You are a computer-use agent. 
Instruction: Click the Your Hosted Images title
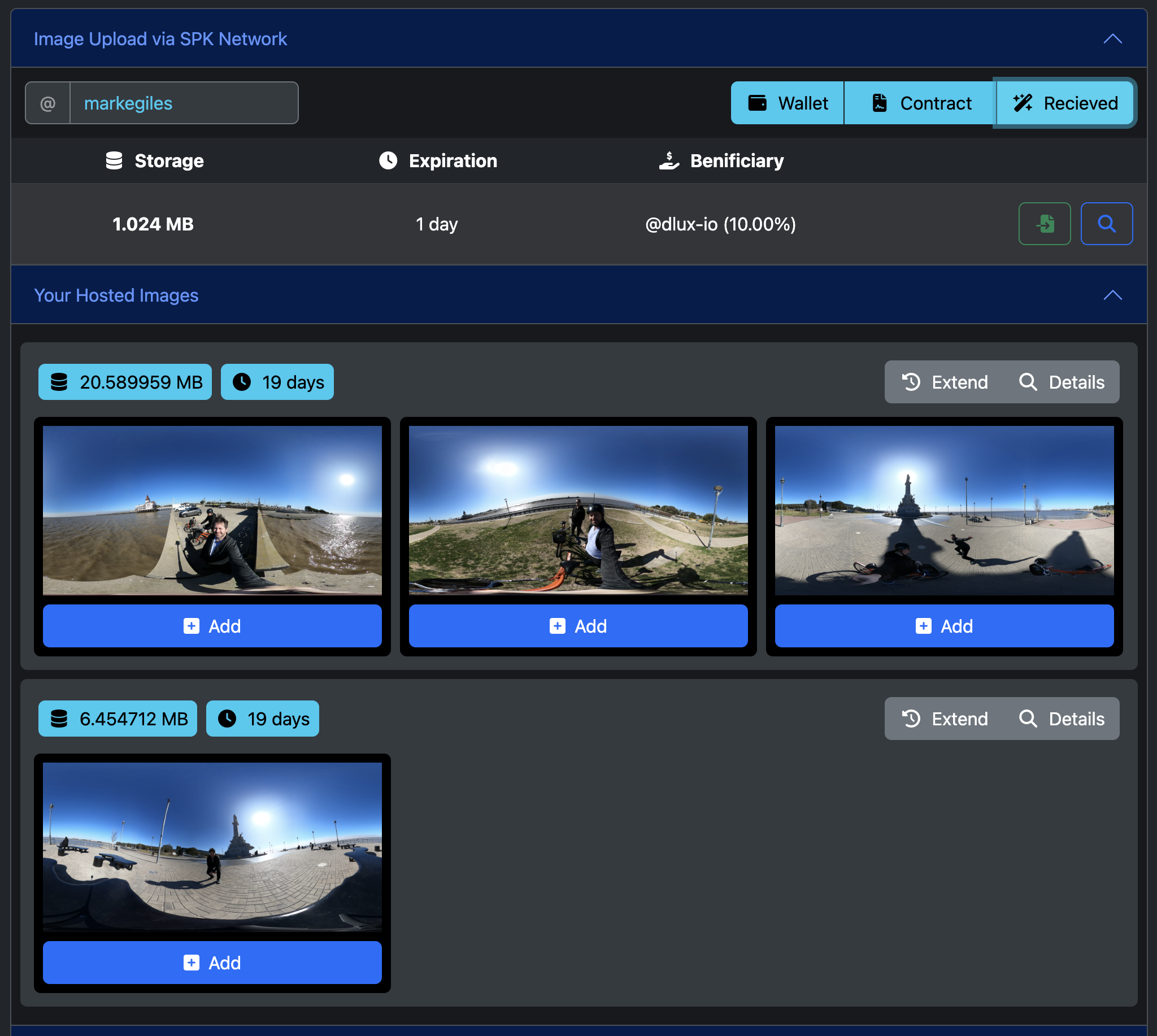tap(116, 295)
